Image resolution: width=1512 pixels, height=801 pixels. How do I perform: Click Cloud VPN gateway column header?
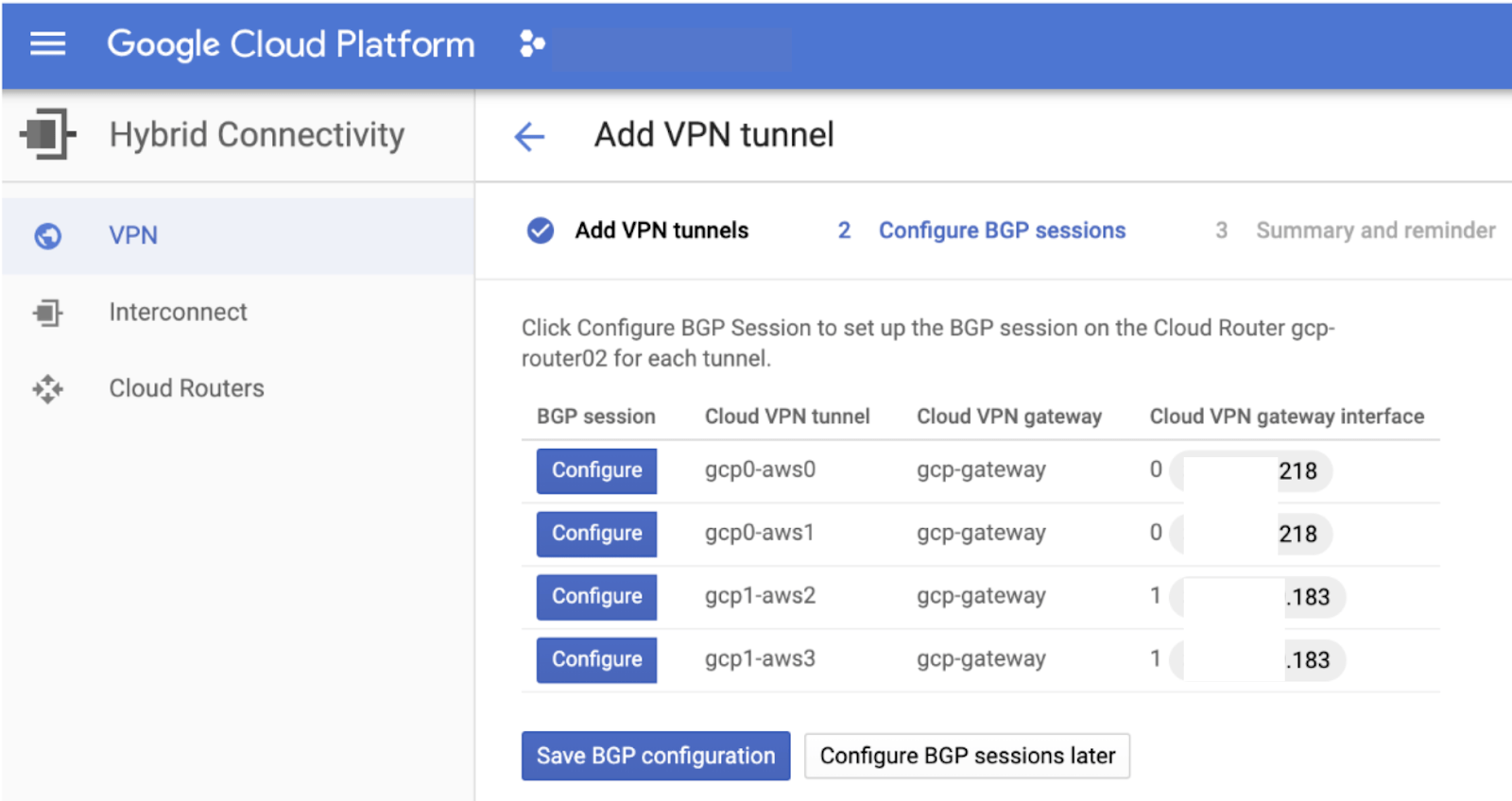click(1009, 417)
